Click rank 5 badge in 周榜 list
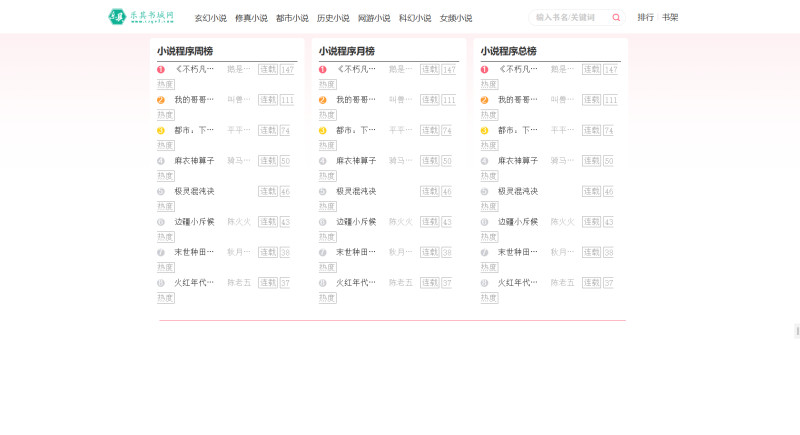Viewport: 800px width, 435px height. coord(161,192)
